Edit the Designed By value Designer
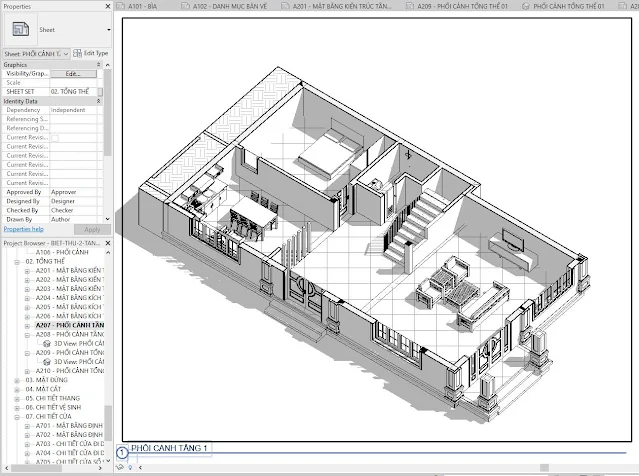 (x=73, y=201)
